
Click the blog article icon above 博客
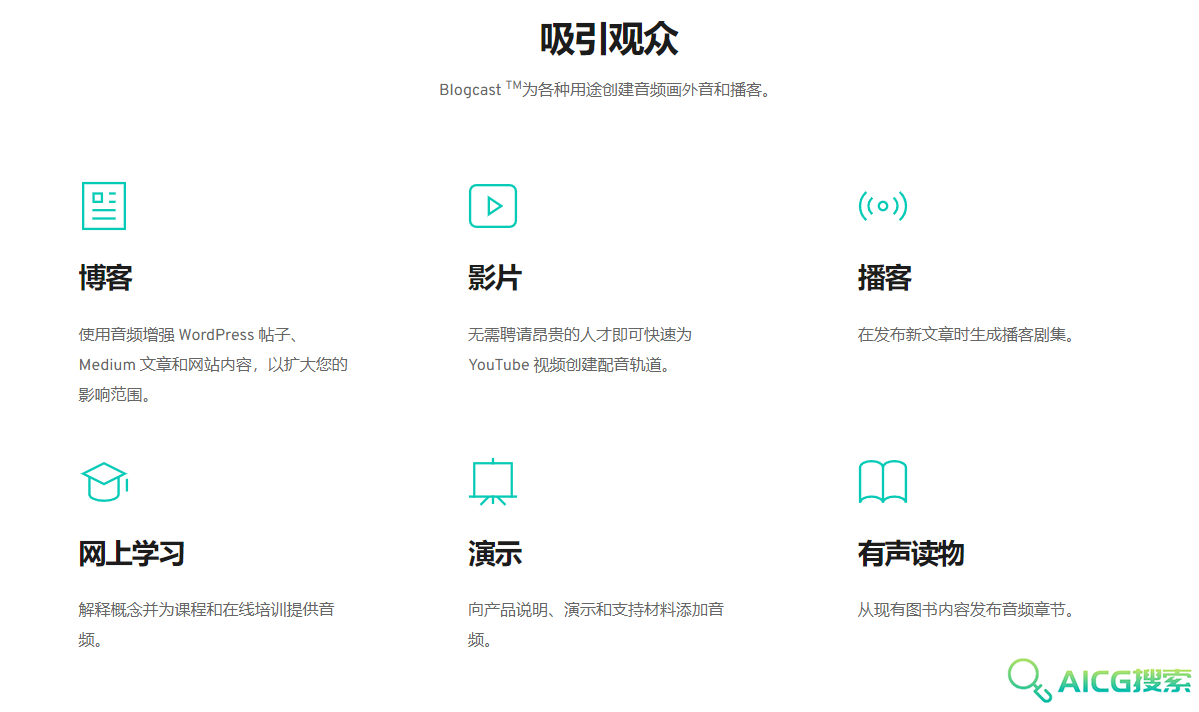[104, 206]
